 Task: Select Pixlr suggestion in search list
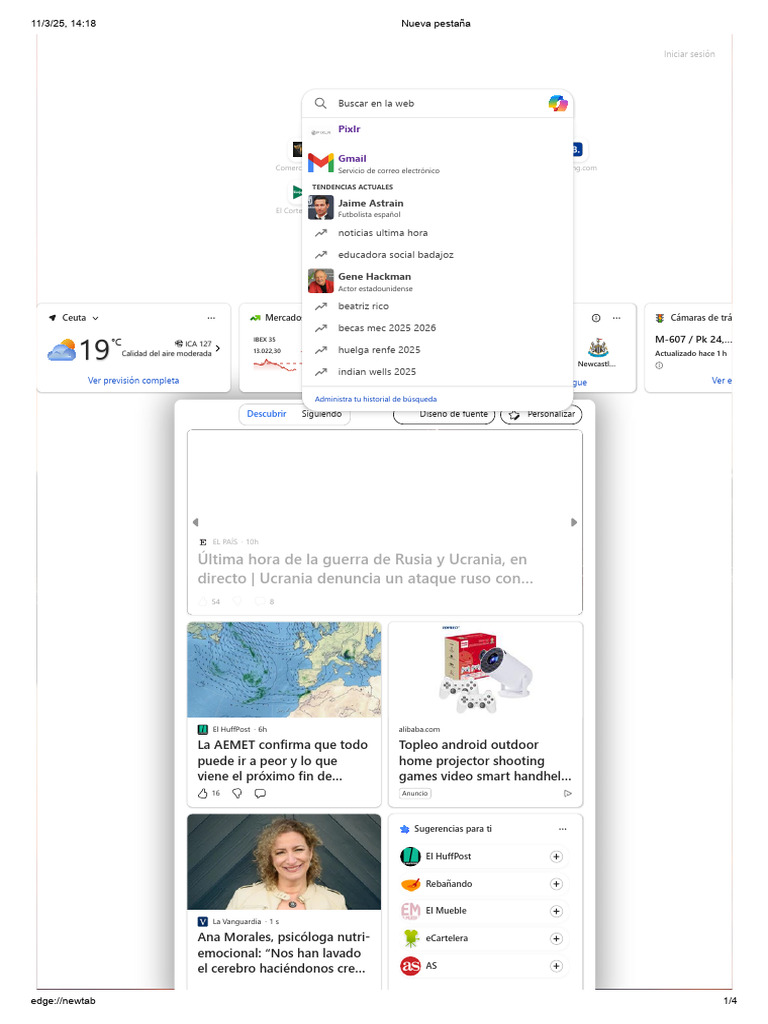coord(438,130)
